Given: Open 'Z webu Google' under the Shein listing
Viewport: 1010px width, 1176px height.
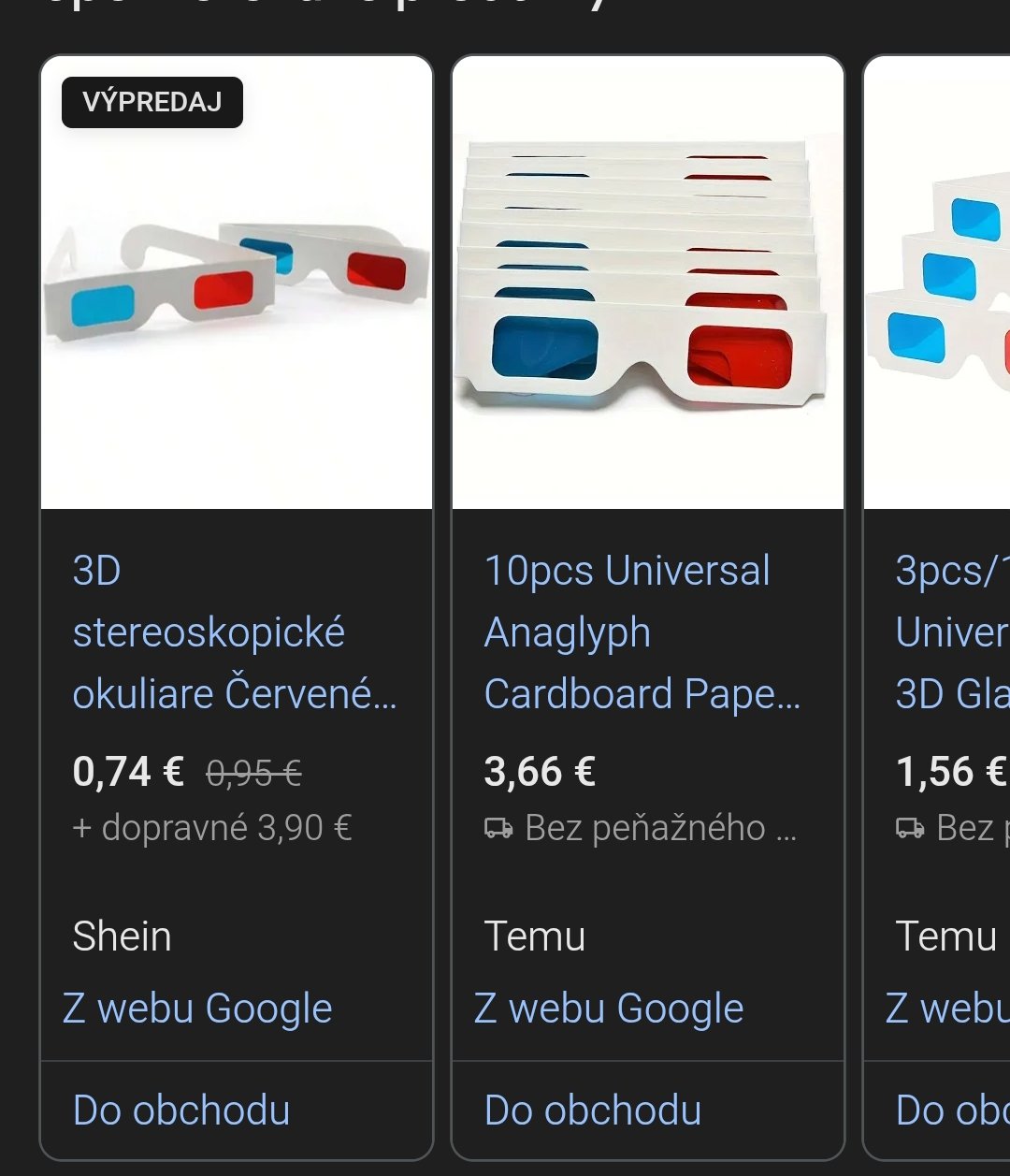Looking at the screenshot, I should [x=197, y=1009].
